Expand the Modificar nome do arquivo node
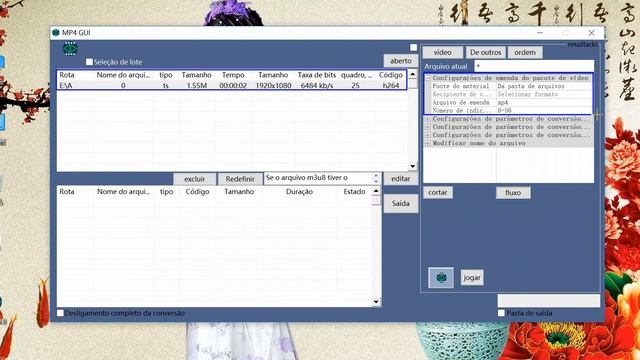 pos(428,143)
